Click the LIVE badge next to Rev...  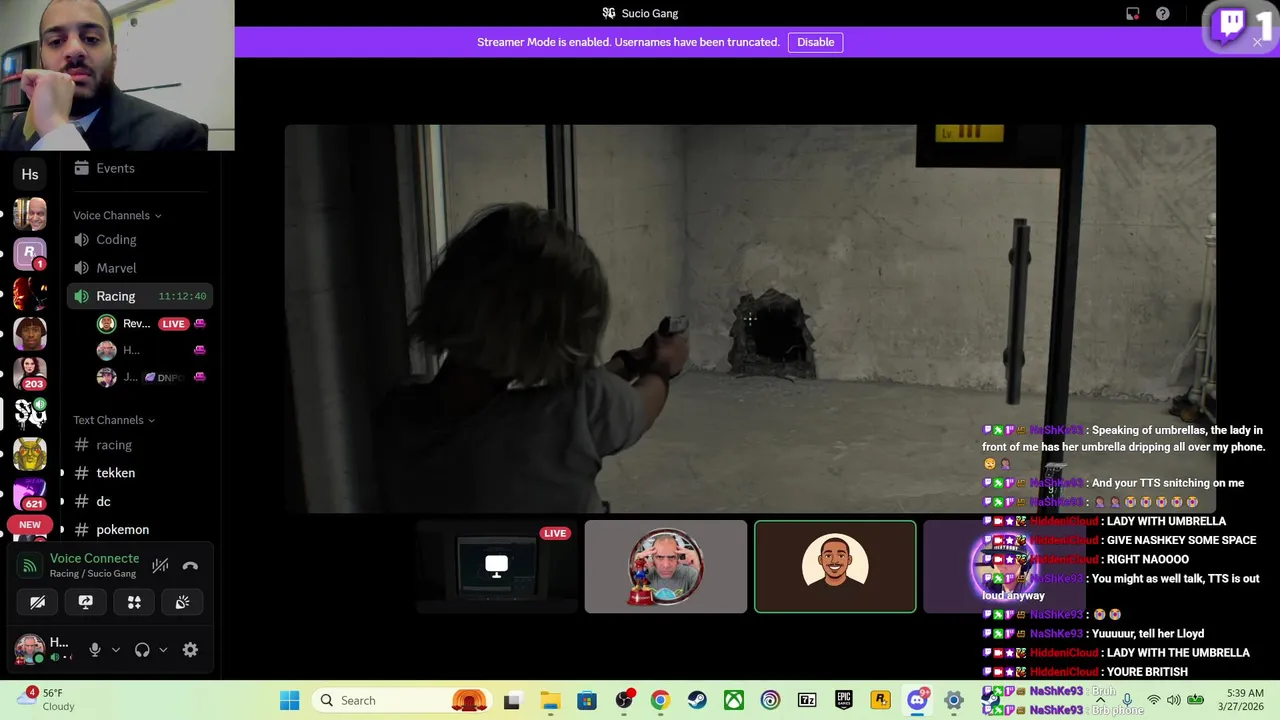tap(174, 324)
